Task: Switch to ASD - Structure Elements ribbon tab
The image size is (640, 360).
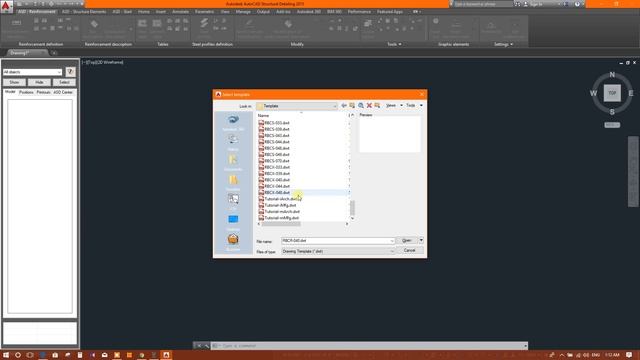Action: (84, 12)
